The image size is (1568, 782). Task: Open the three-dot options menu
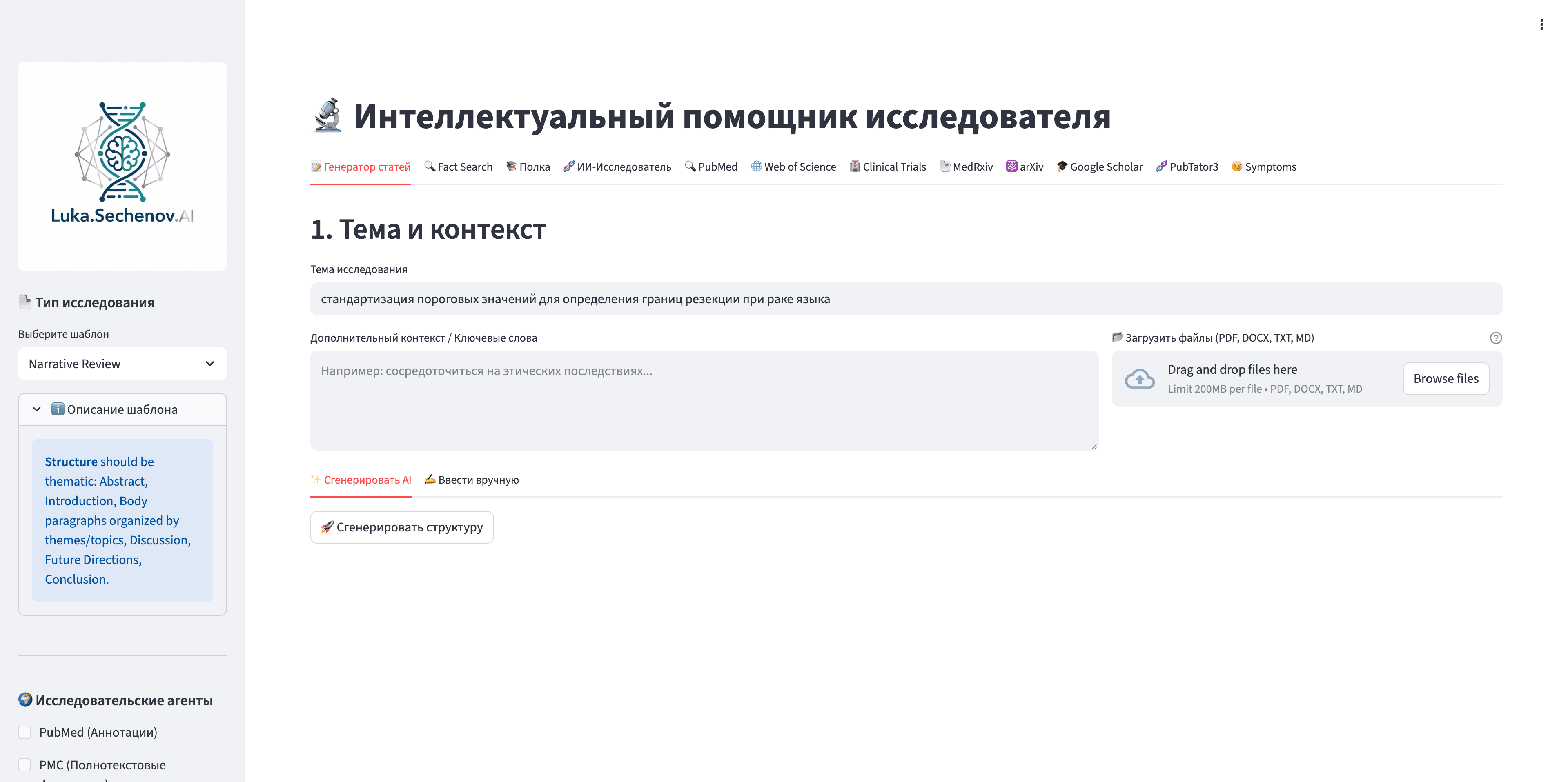pos(1541,24)
